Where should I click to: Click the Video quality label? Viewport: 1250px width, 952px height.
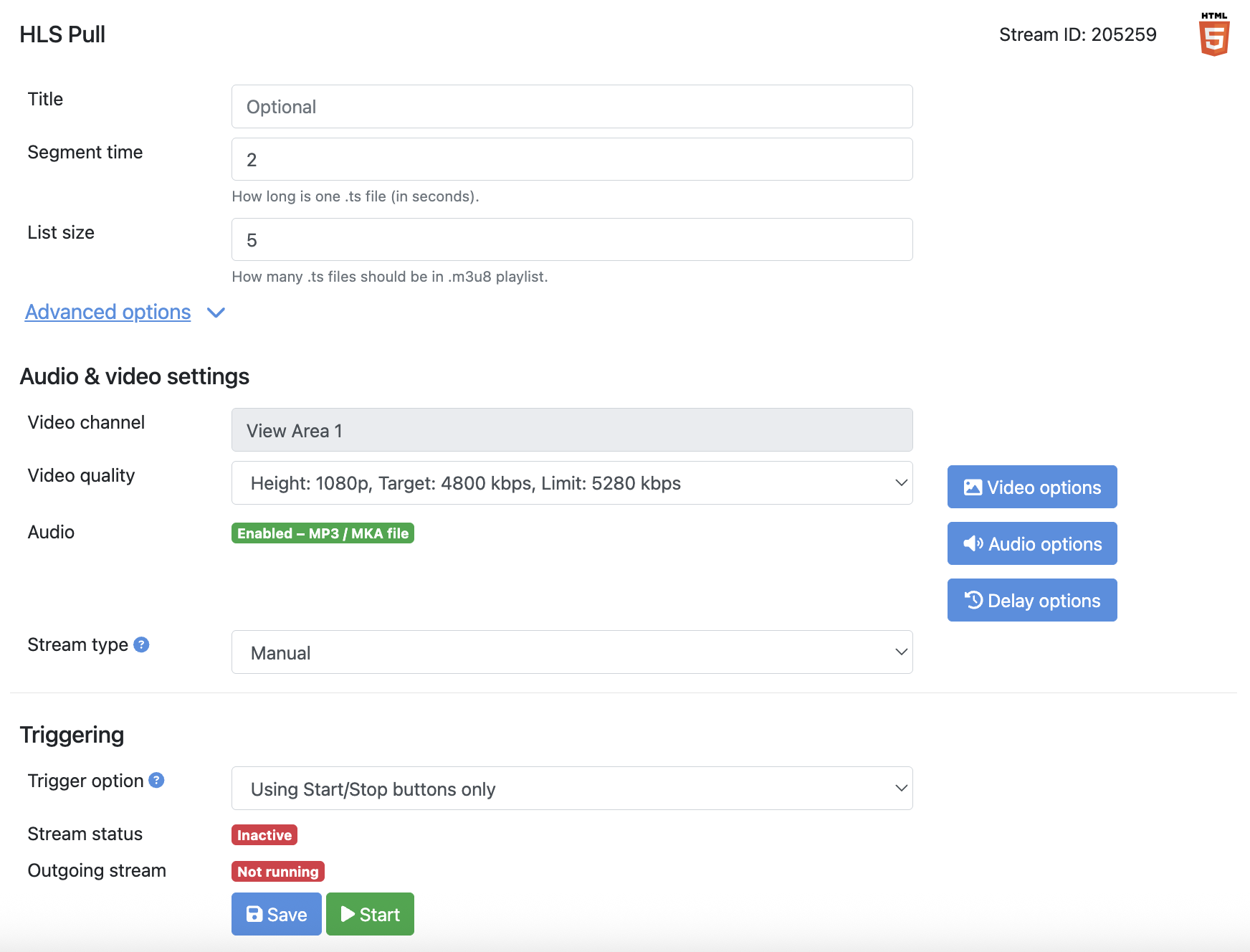click(81, 475)
